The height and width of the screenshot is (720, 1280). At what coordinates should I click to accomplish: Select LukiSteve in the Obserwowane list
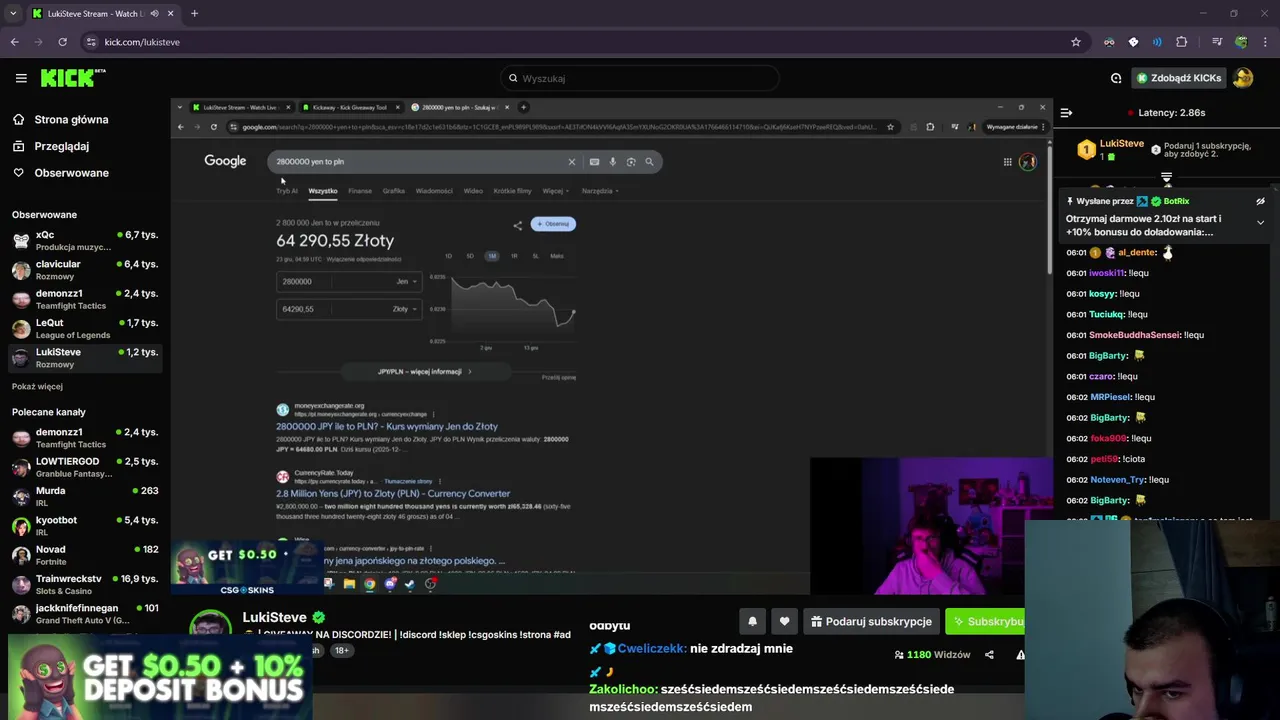click(x=85, y=358)
